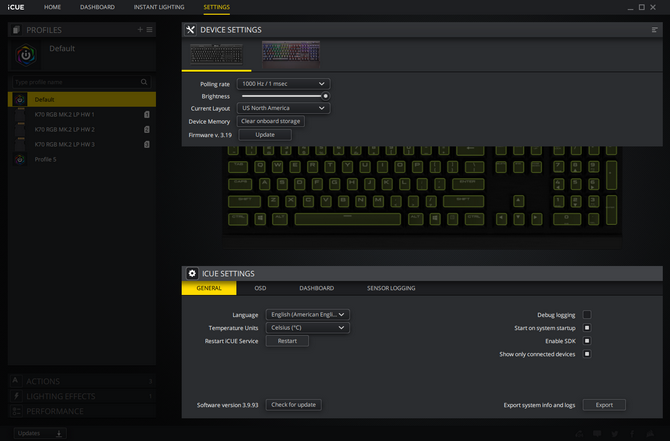670x441 pixels.
Task: Click the Lighting Effects lightning icon
Action: 16,396
